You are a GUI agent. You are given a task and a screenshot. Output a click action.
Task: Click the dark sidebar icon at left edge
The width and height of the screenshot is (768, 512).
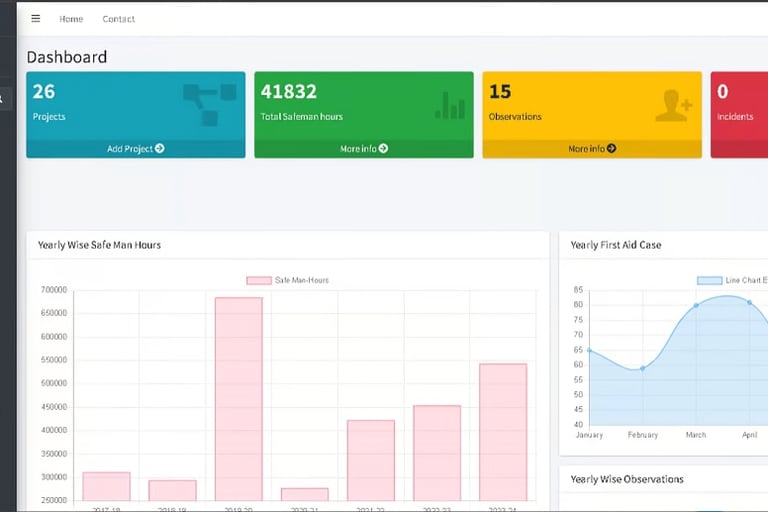pos(2,99)
